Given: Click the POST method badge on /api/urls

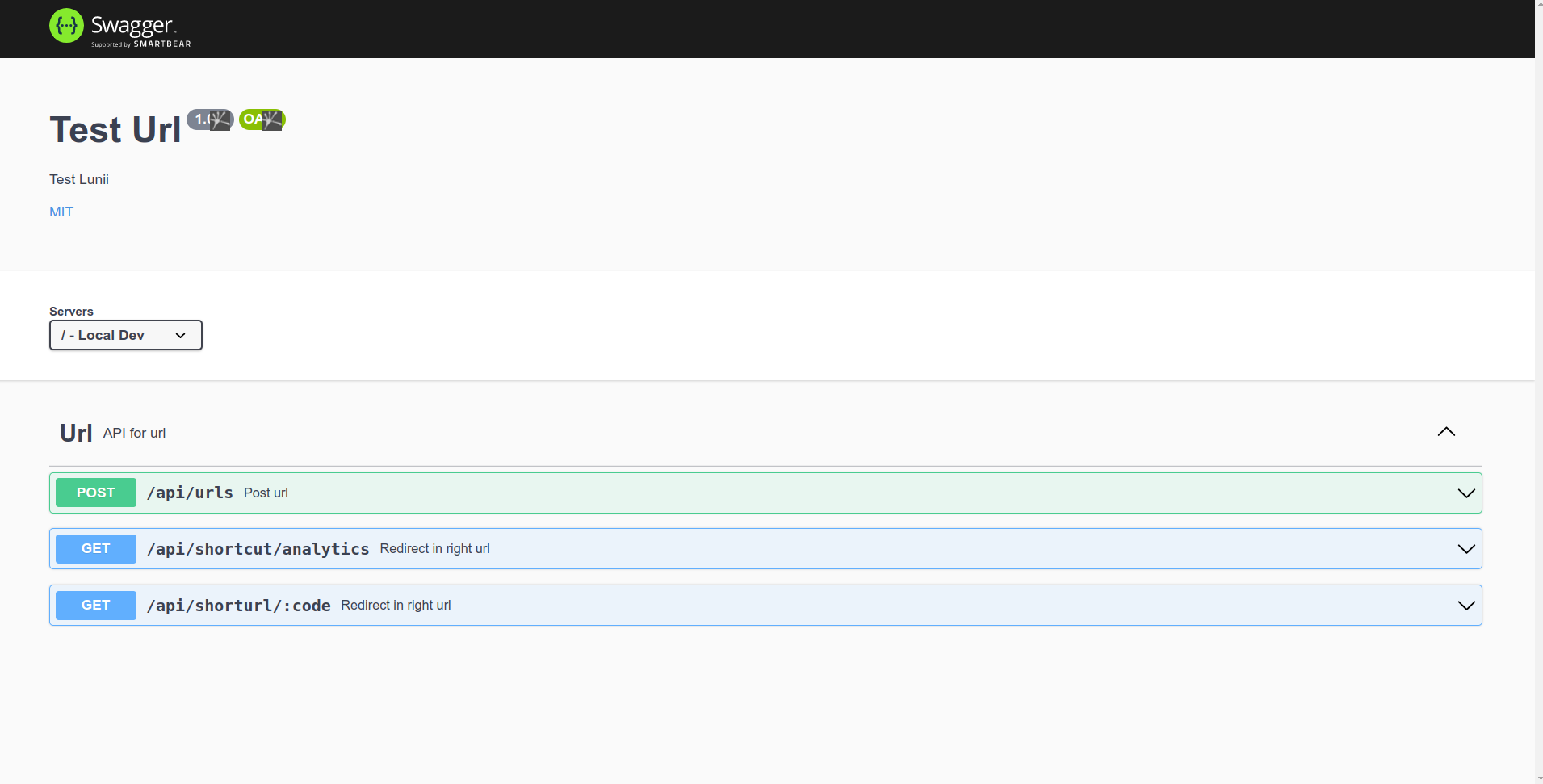Looking at the screenshot, I should point(95,492).
